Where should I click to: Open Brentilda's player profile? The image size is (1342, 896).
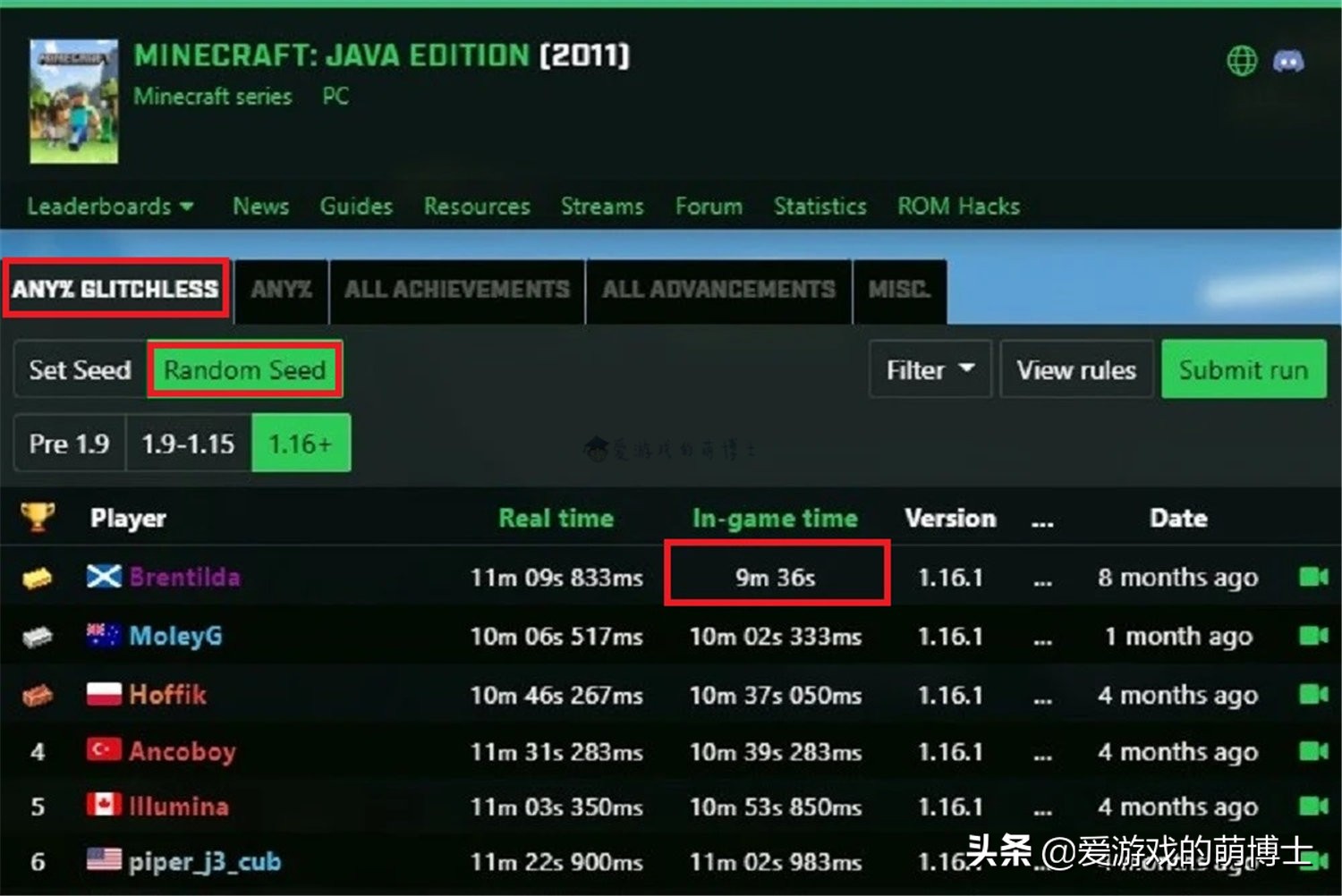184,577
